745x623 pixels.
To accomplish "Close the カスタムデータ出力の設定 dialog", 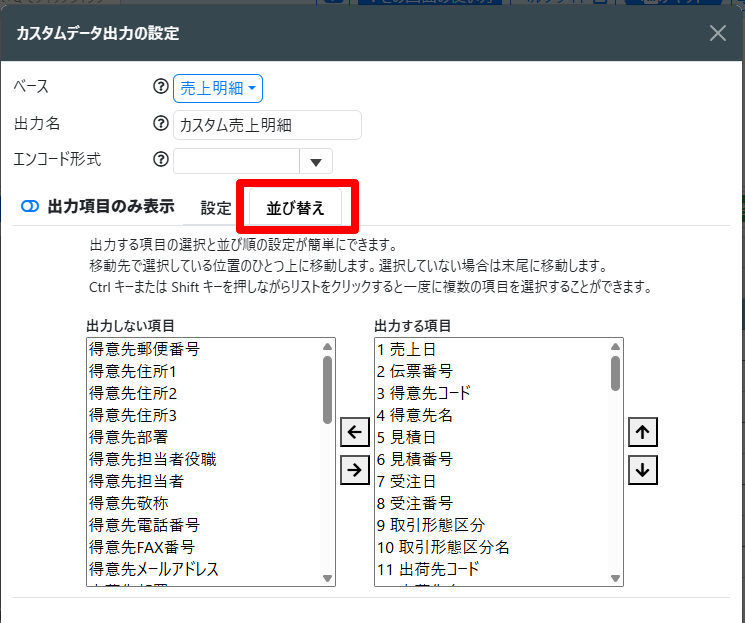I will pyautogui.click(x=717, y=33).
